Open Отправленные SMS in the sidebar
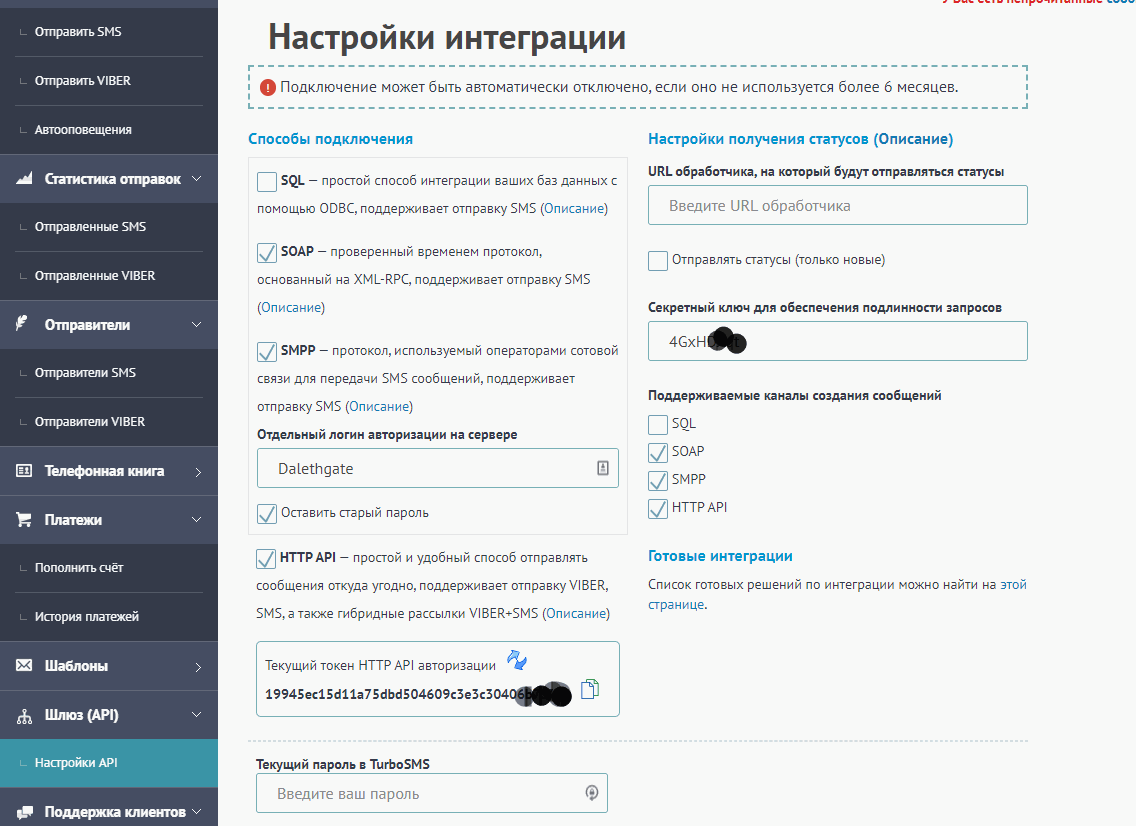The width and height of the screenshot is (1136, 826). (90, 227)
